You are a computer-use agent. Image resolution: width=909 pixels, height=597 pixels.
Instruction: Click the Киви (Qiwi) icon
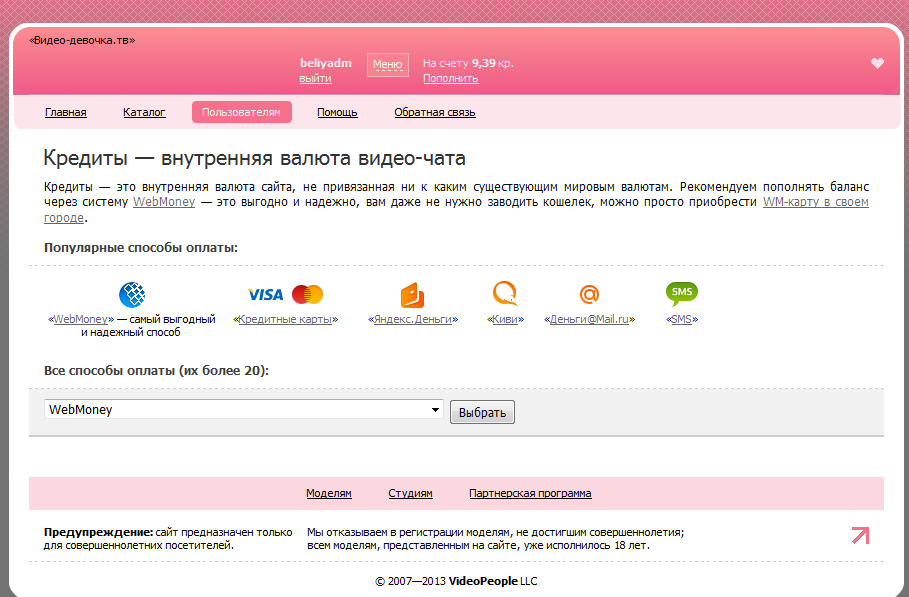[x=505, y=293]
